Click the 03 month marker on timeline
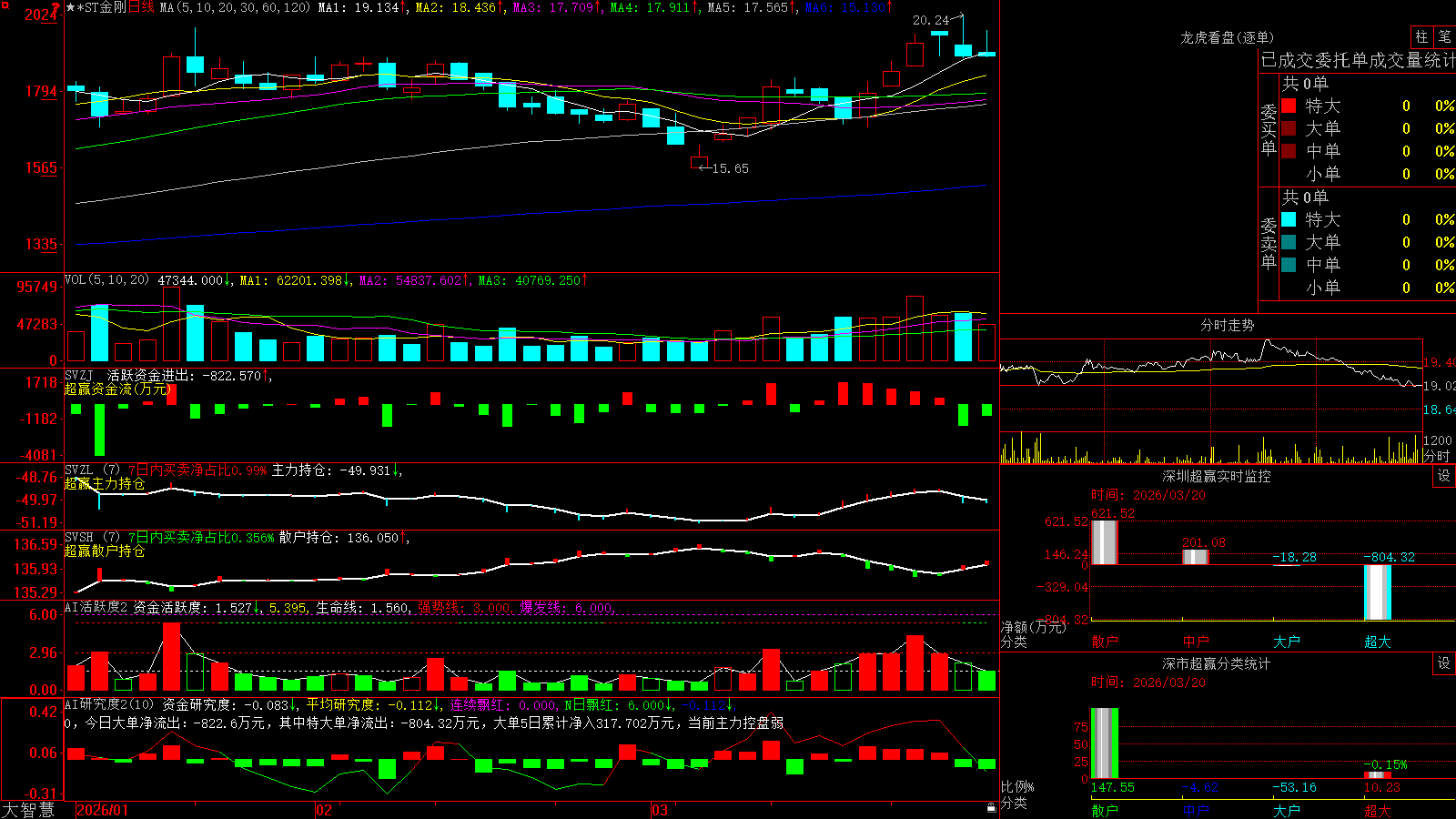Image resolution: width=1456 pixels, height=819 pixels. pos(660,810)
